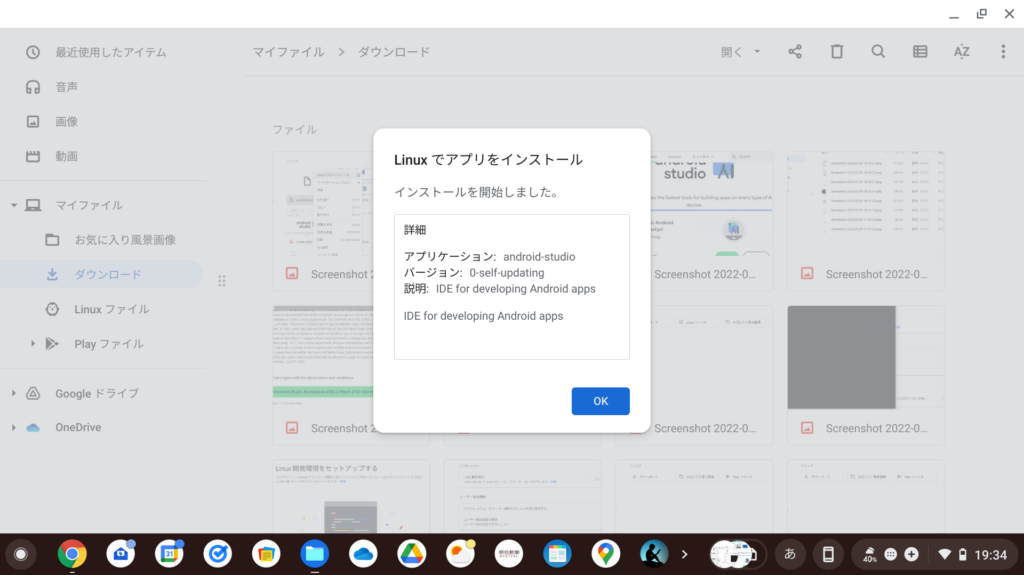1024x575 pixels.
Task: Open Google Tasks check icon on shelf
Action: click(x=217, y=554)
